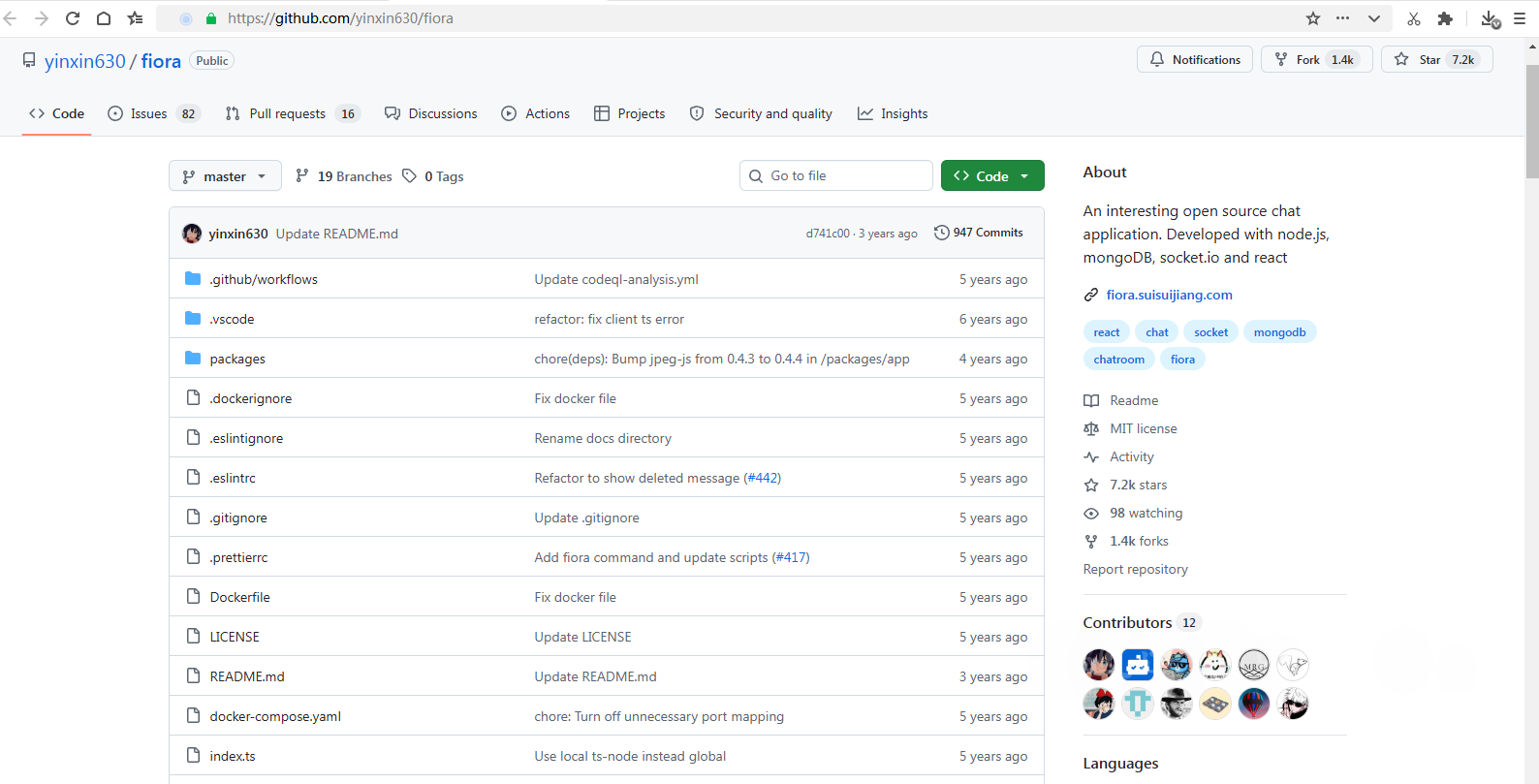Screen dimensions: 1539x784
Task: Switch to the Issues tab
Action: [x=153, y=113]
